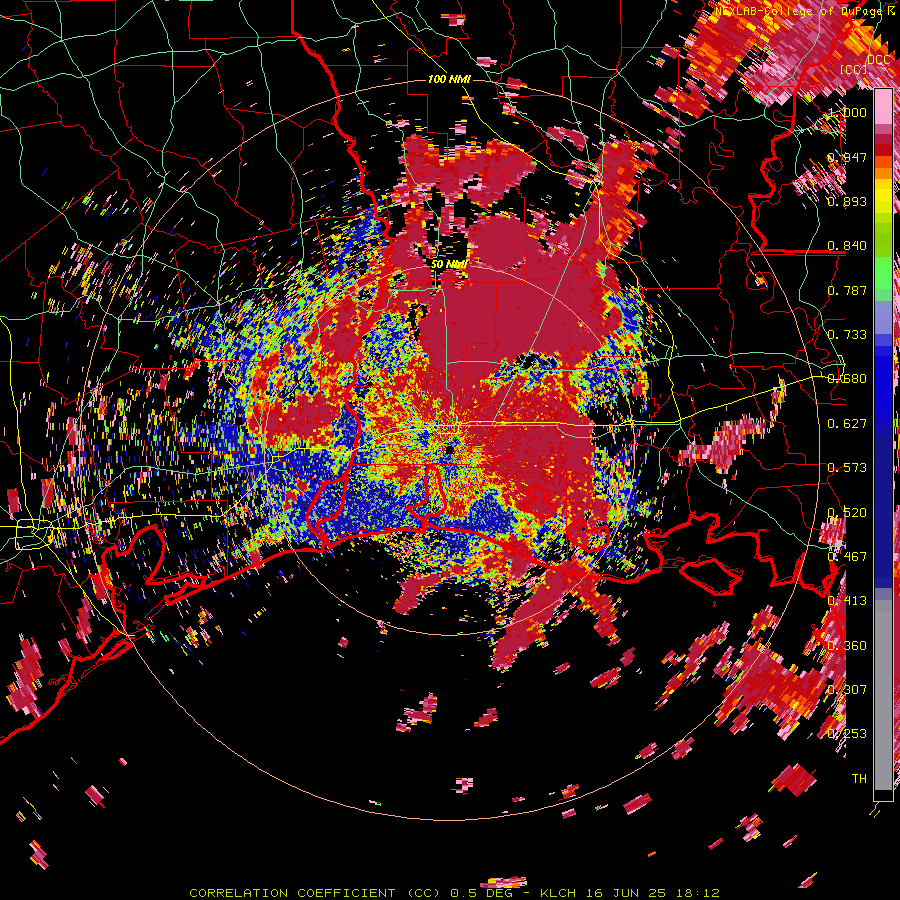Click the 0.520 legend value
This screenshot has height=900, width=900.
pos(847,513)
